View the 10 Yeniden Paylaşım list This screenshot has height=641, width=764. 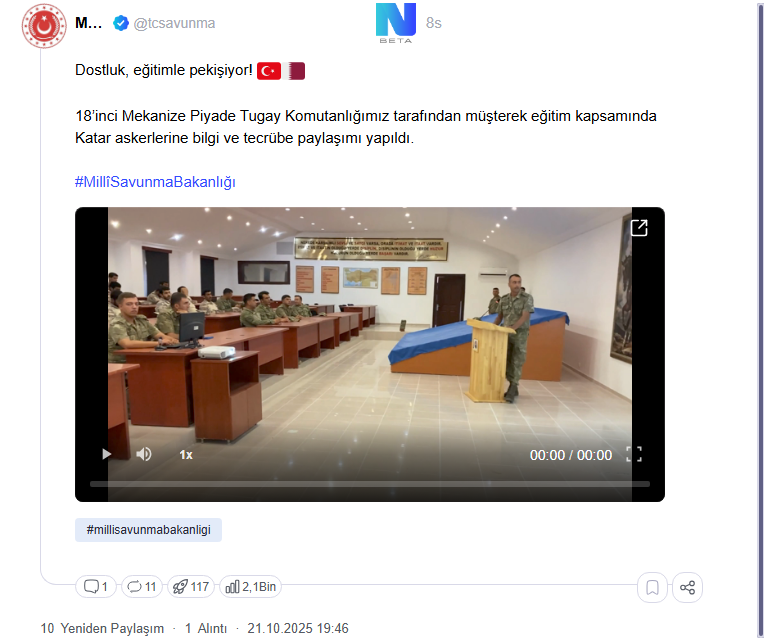[x=102, y=628]
